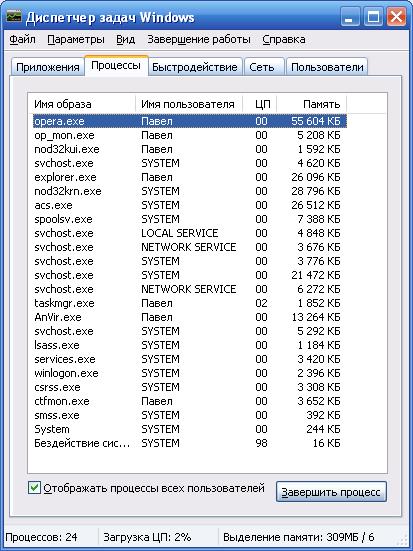This screenshot has width=413, height=551.
Task: Sort by the ЦП column header
Action: [x=260, y=104]
